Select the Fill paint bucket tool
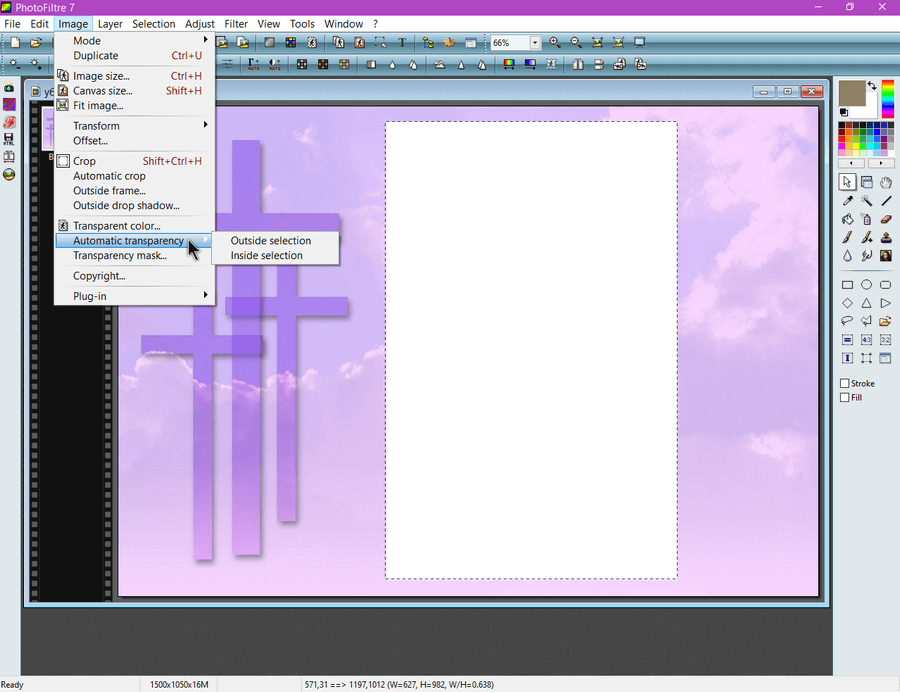The height and width of the screenshot is (692, 900). click(x=847, y=219)
